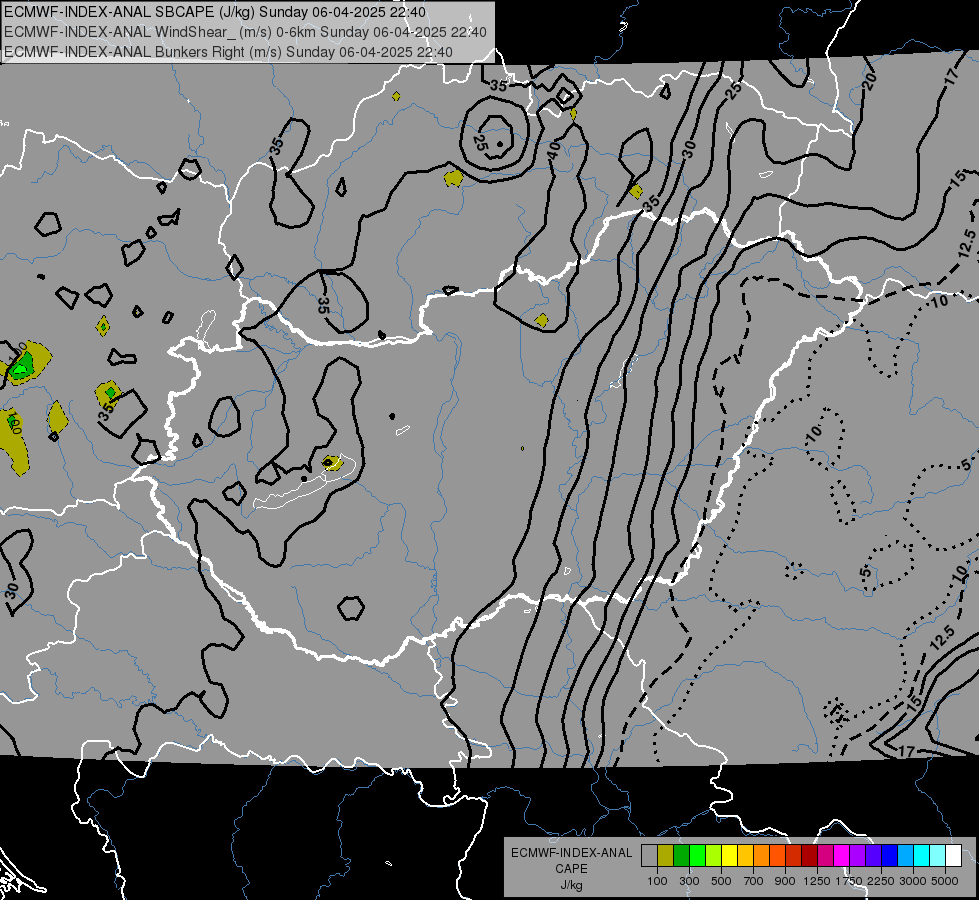This screenshot has width=979, height=900.
Task: Select the dark green legend swatch
Action: pyautogui.click(x=681, y=856)
